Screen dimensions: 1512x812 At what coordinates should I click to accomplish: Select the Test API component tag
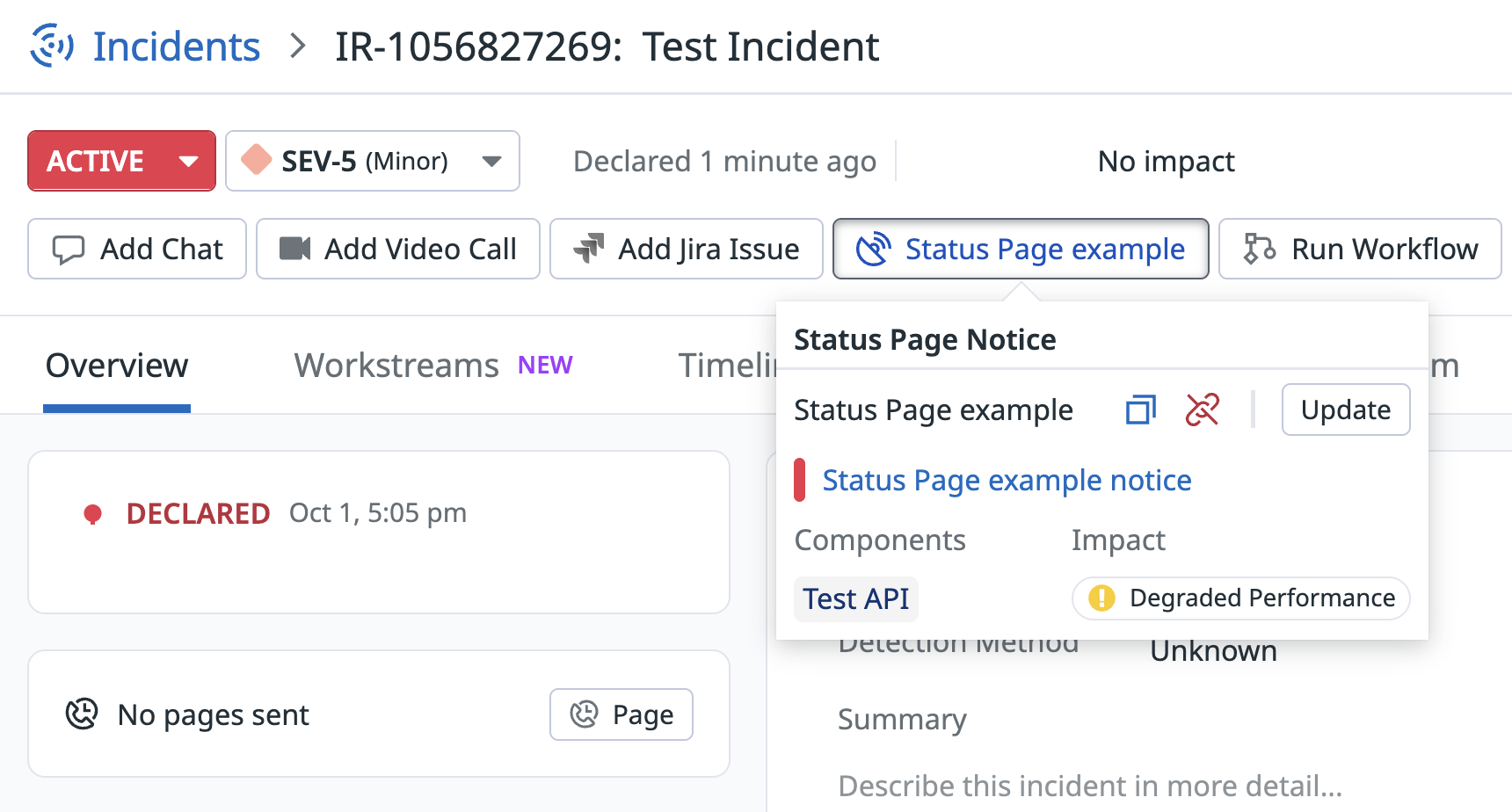pyautogui.click(x=855, y=598)
